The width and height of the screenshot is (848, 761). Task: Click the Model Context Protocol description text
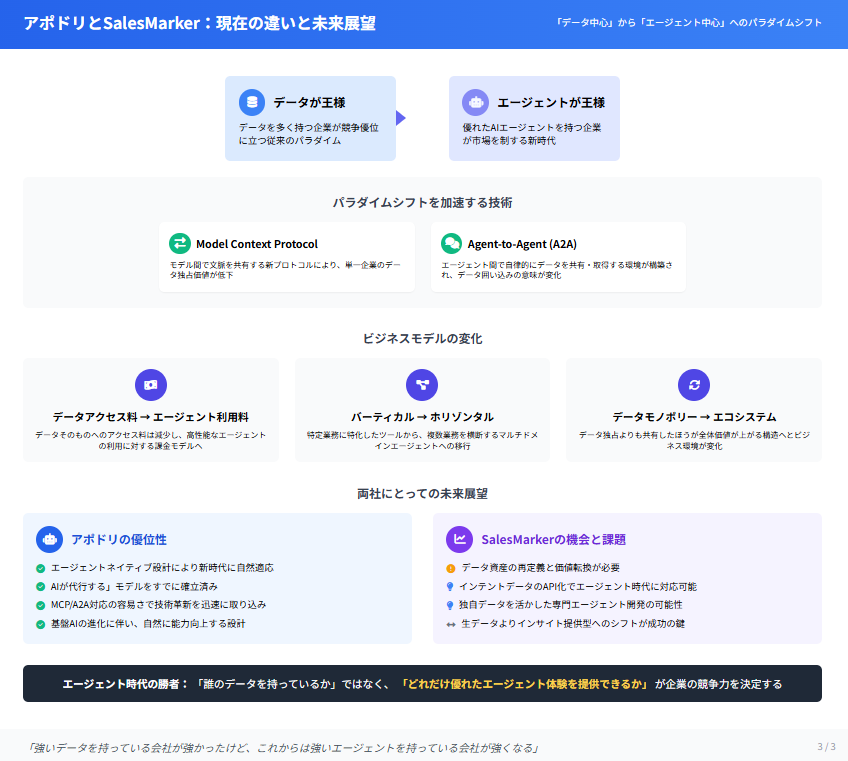point(286,270)
